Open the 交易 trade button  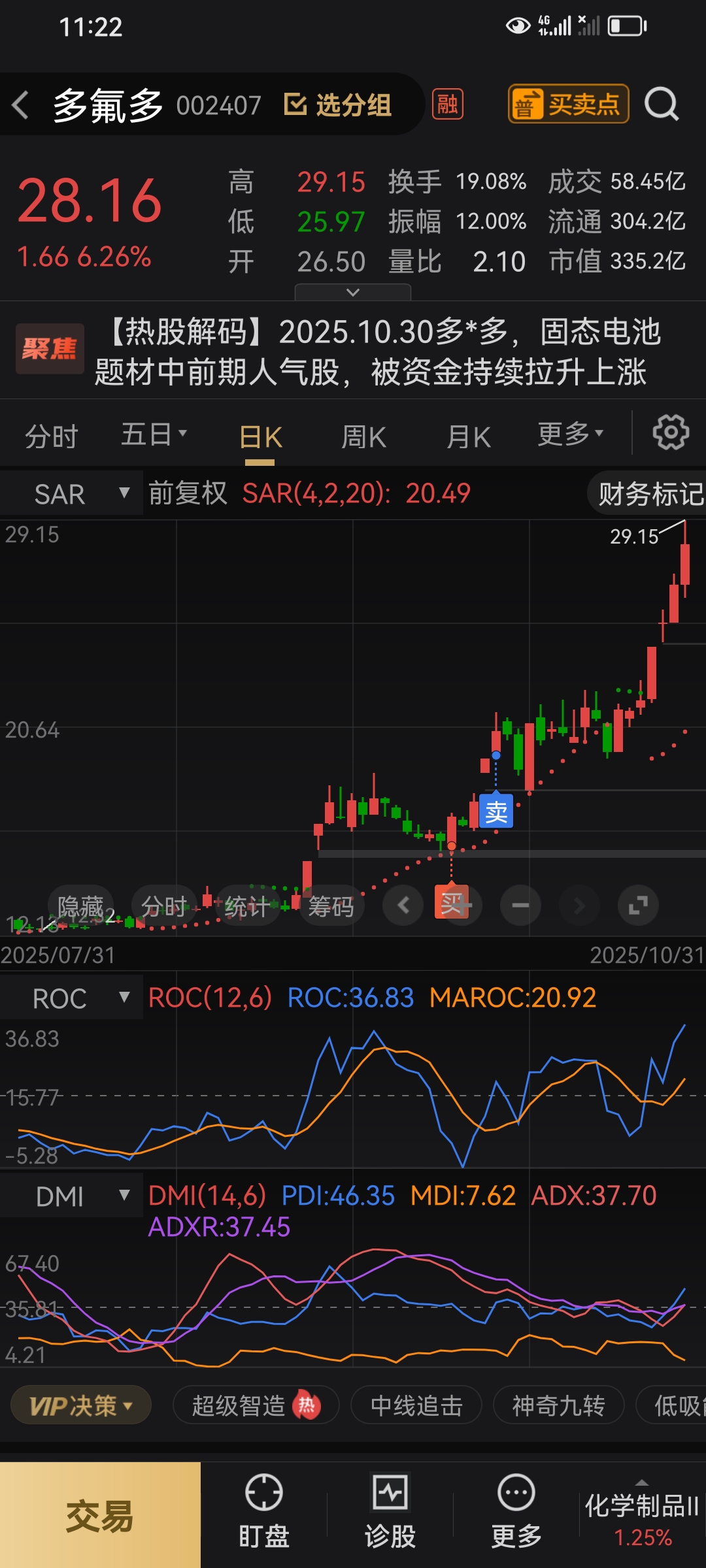[100, 1515]
